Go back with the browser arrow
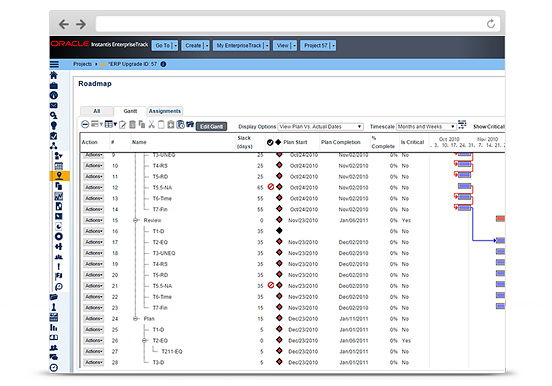The image size is (552, 386). click(64, 24)
